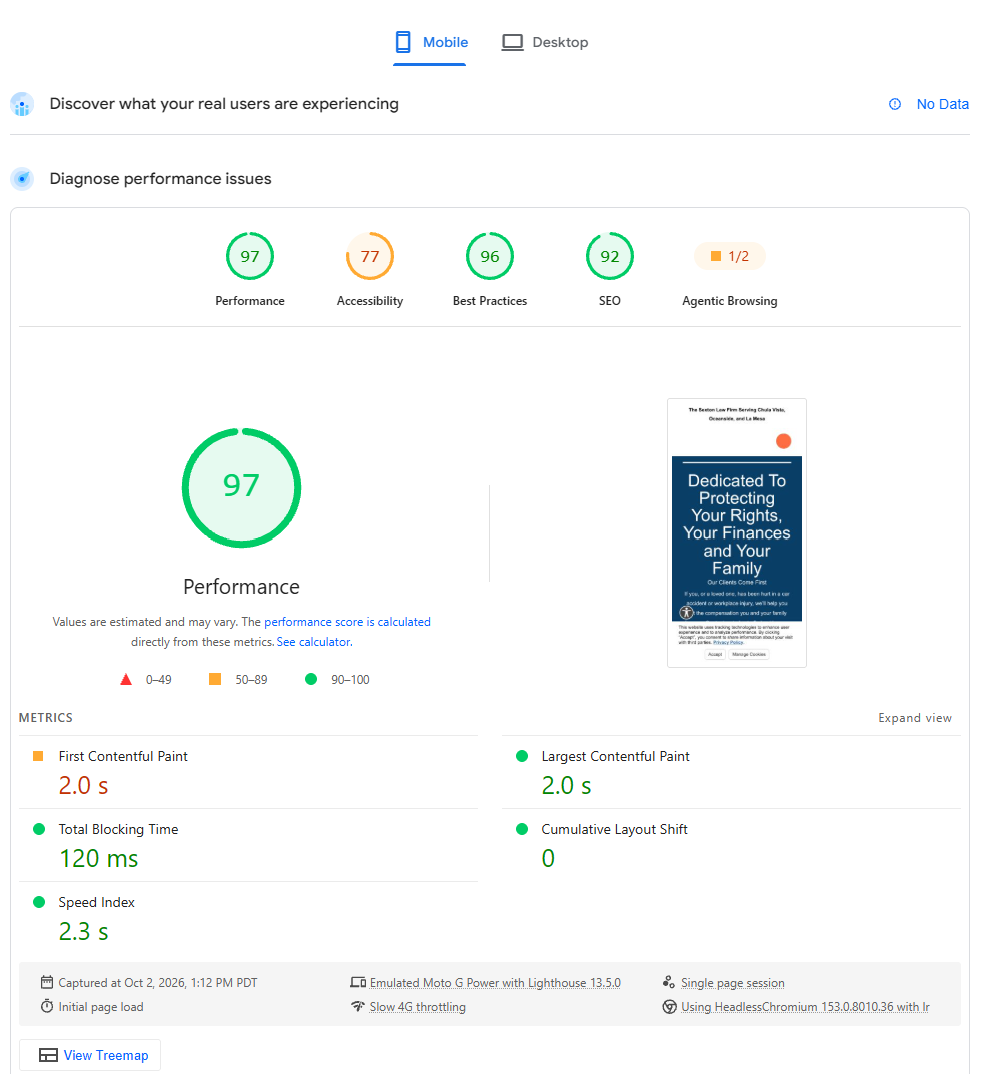Screen dimensions: 982x1074
Task: Click the orange square 50–89 legend icon
Action: 215,679
